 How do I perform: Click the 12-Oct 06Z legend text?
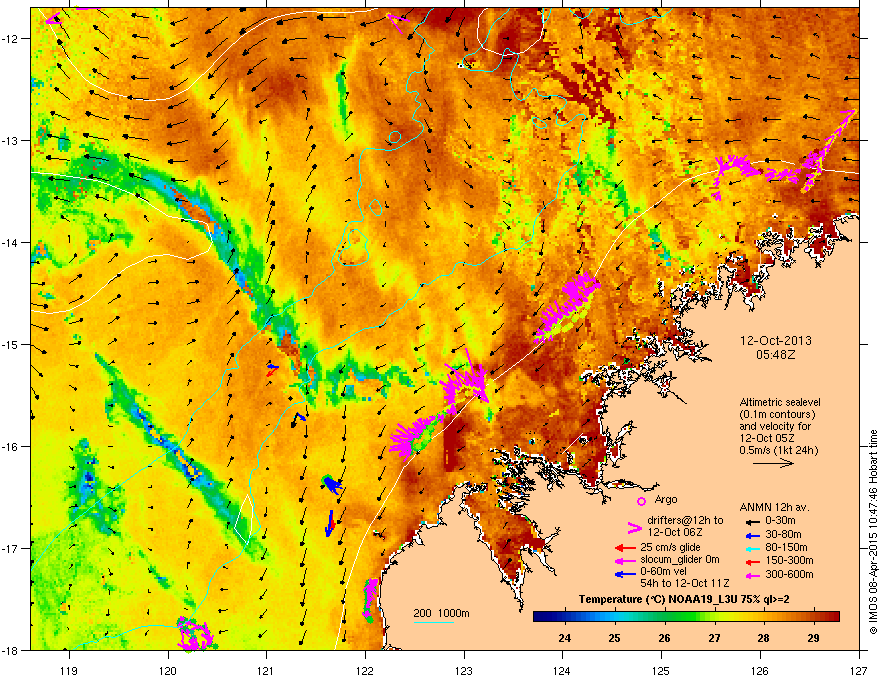tap(675, 532)
